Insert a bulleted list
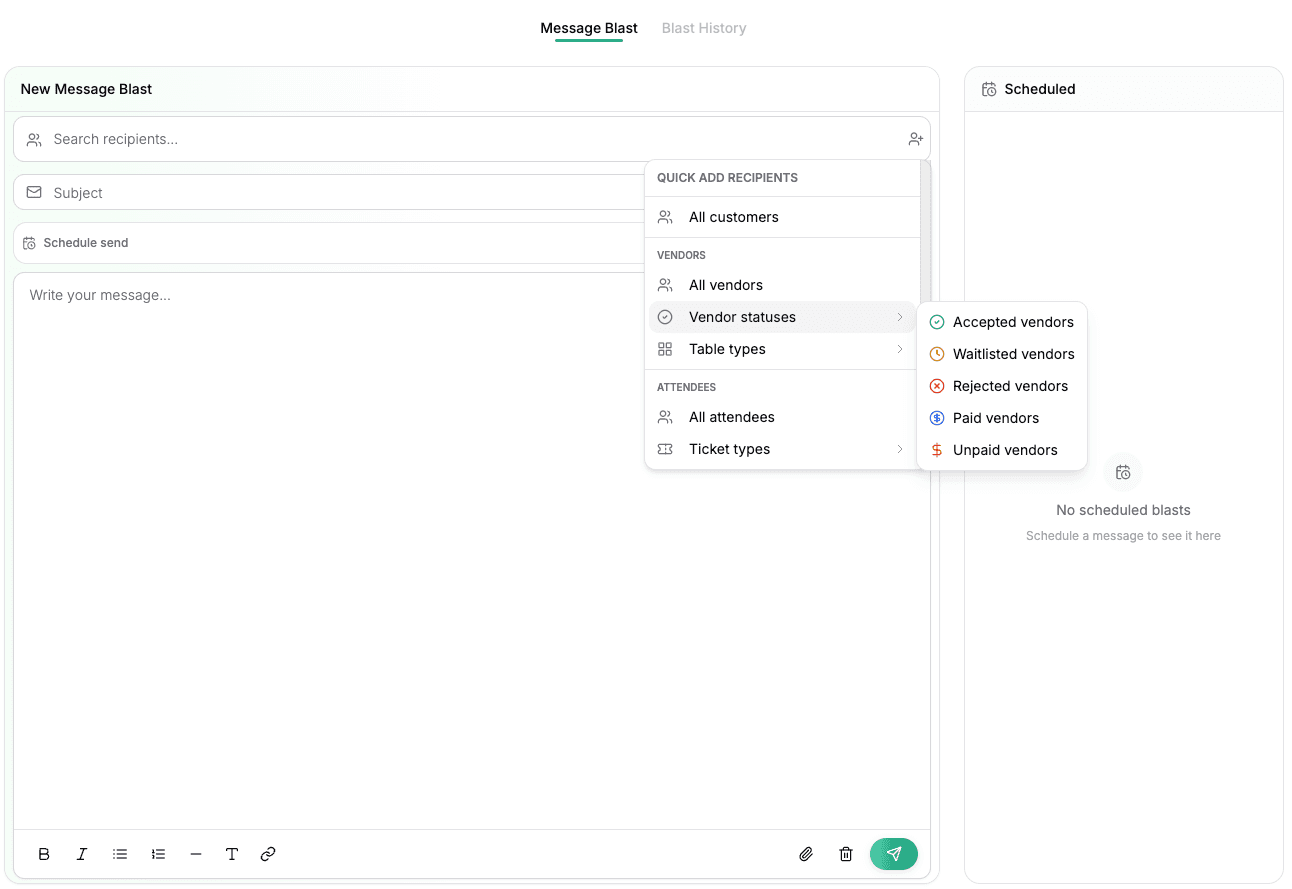 coord(120,854)
